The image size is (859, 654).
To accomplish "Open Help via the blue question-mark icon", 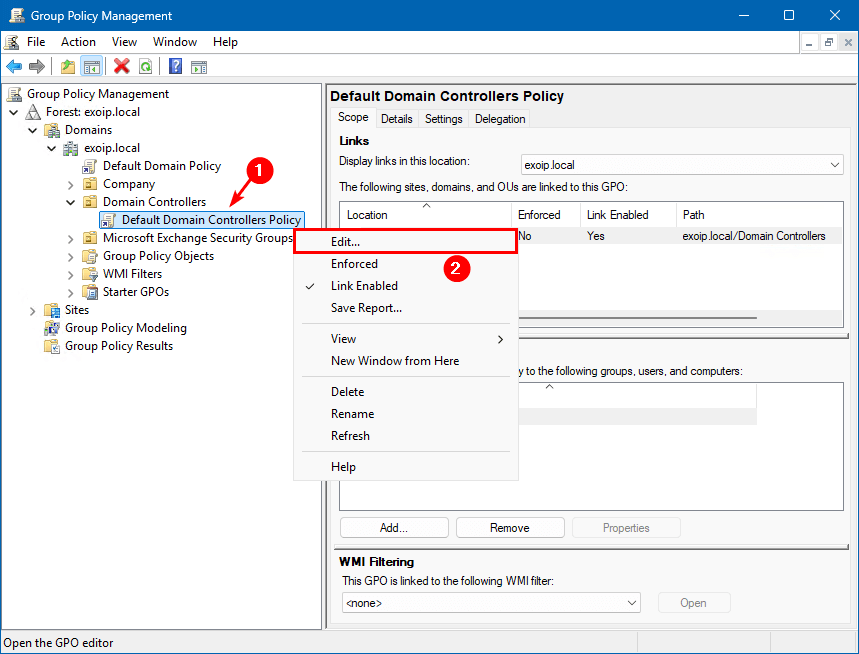I will (175, 67).
